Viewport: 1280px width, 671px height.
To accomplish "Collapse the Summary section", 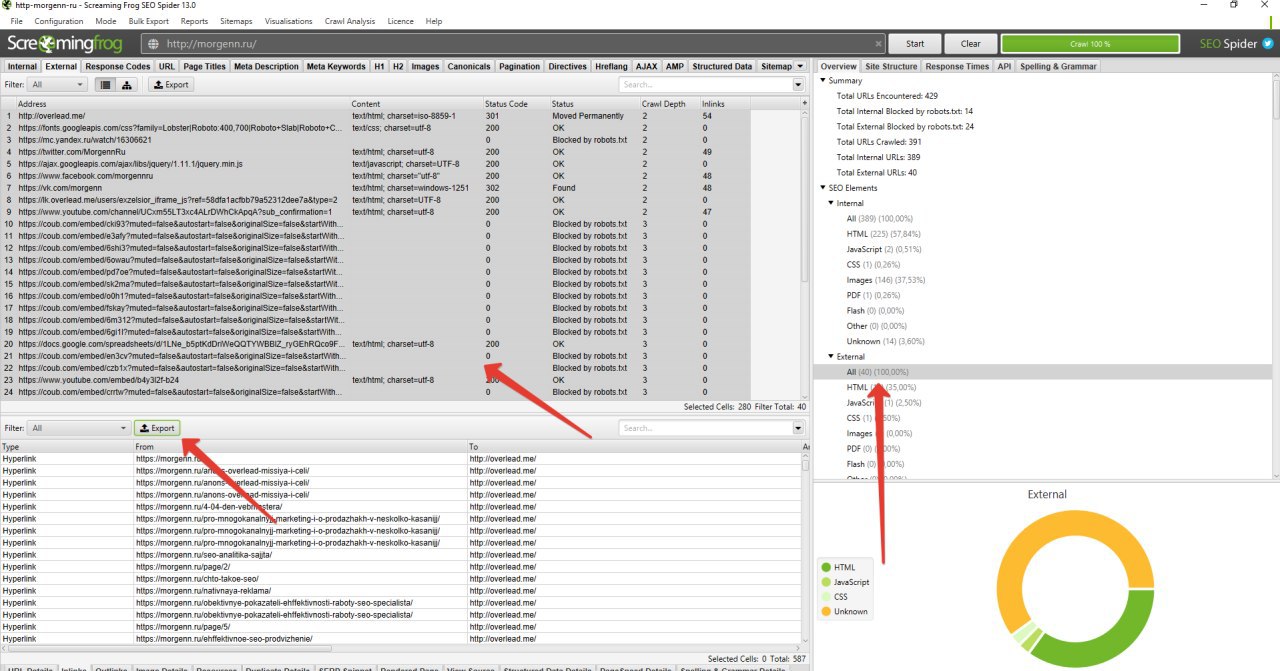I will tap(823, 81).
